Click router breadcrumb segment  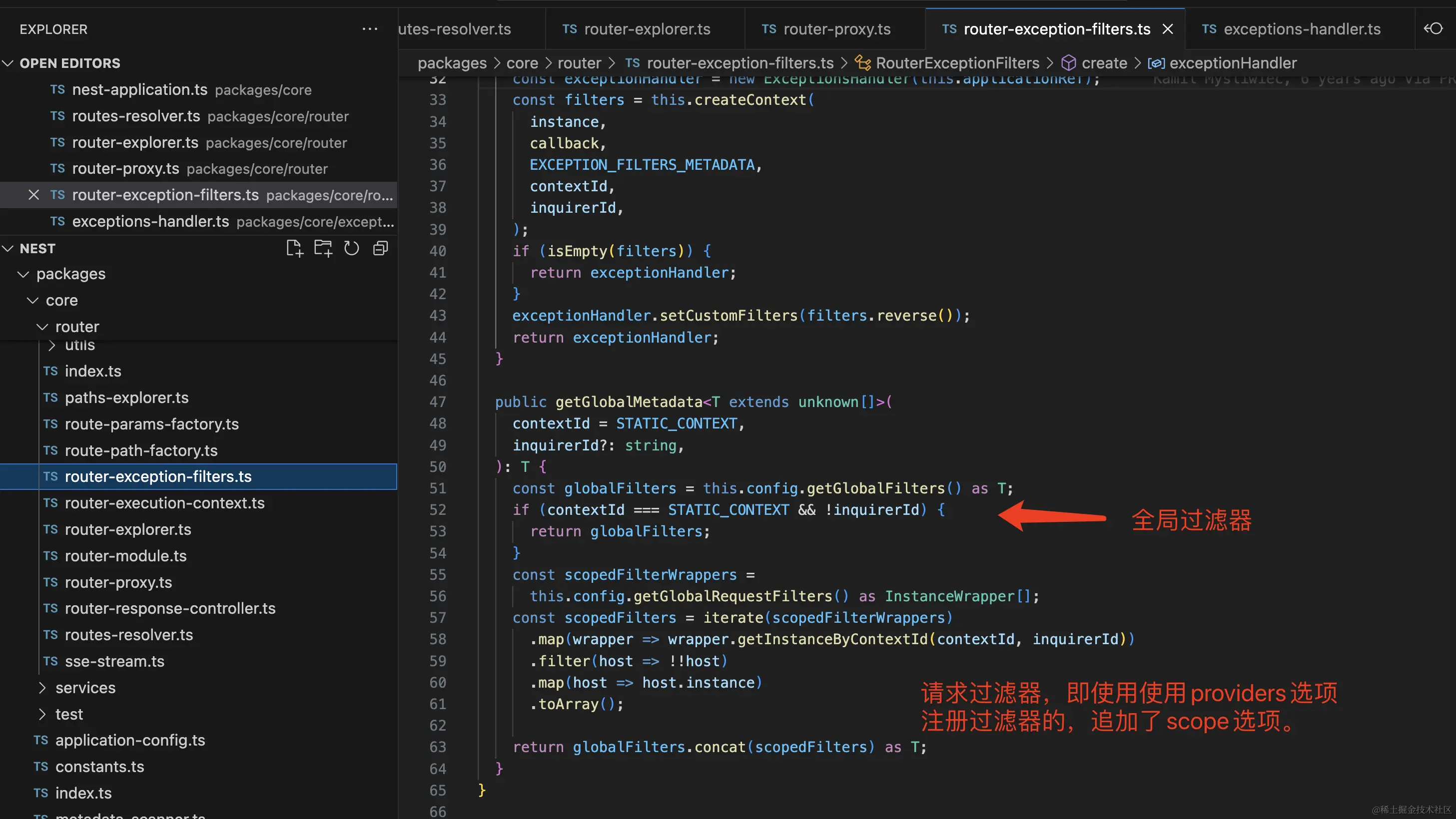[x=579, y=63]
